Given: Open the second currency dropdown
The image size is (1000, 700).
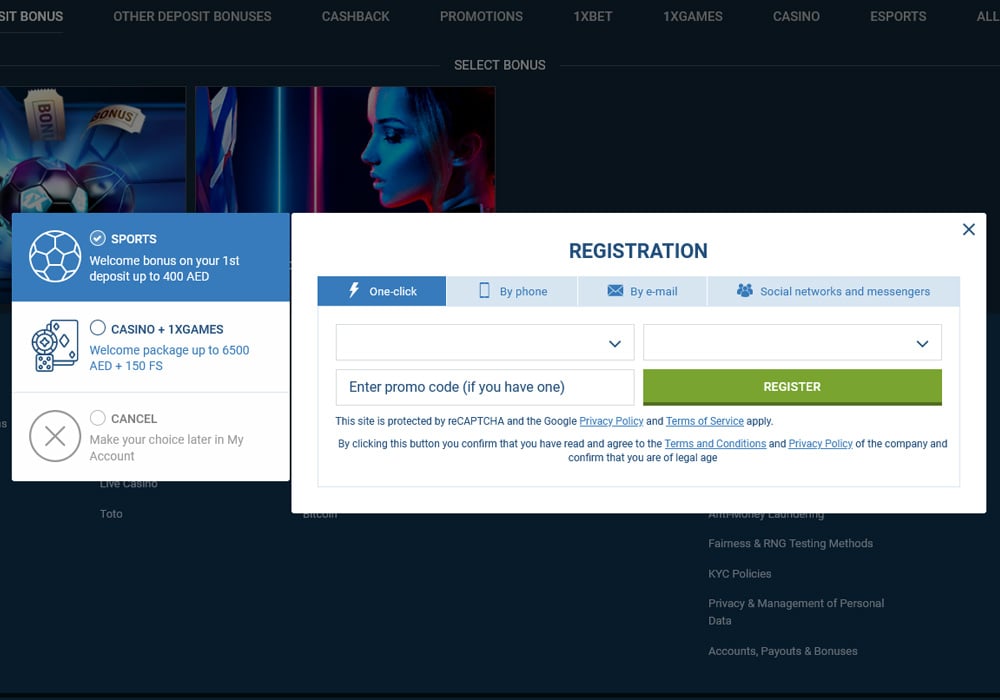Looking at the screenshot, I should (792, 343).
